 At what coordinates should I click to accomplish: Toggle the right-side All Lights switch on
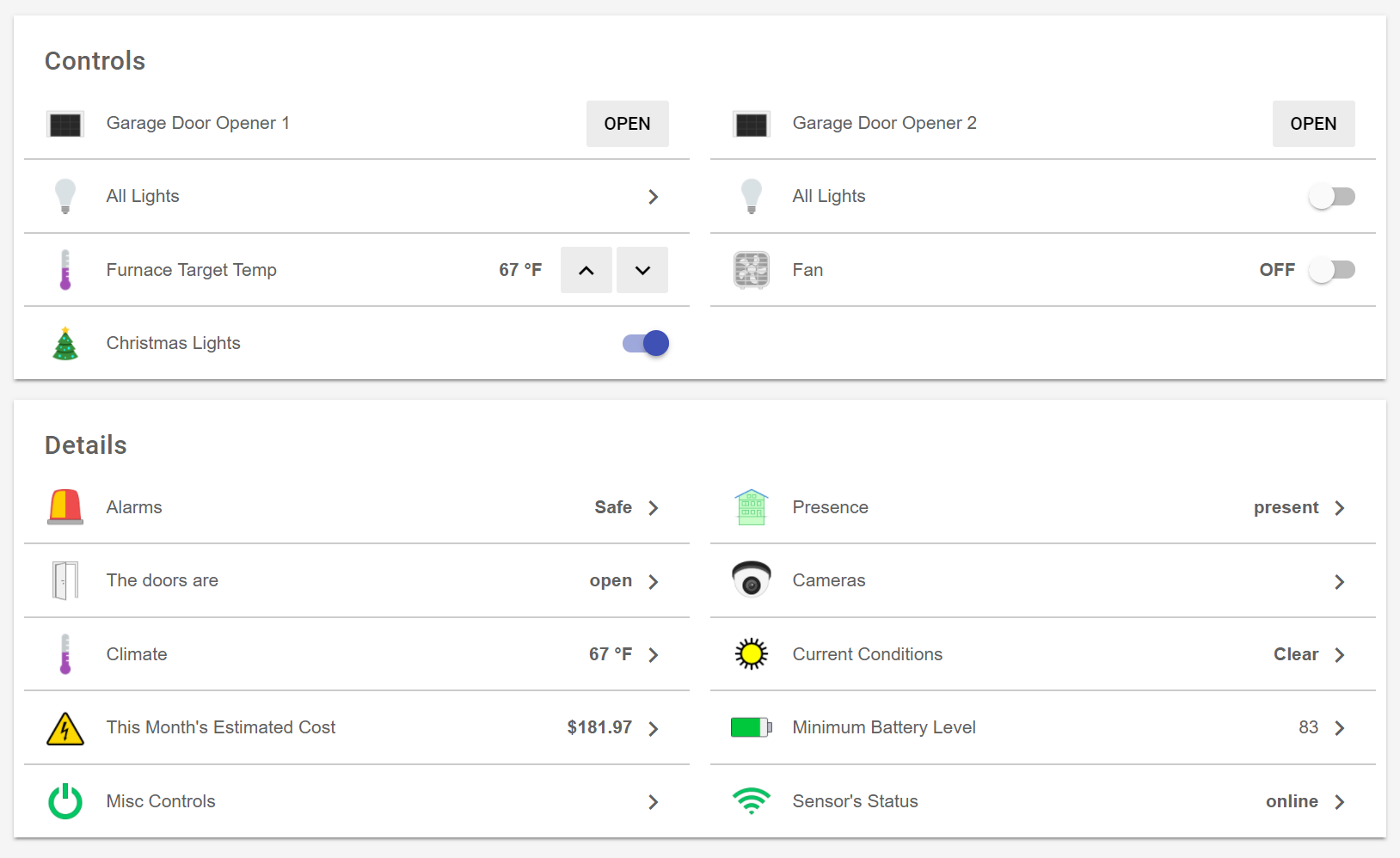pos(1331,197)
